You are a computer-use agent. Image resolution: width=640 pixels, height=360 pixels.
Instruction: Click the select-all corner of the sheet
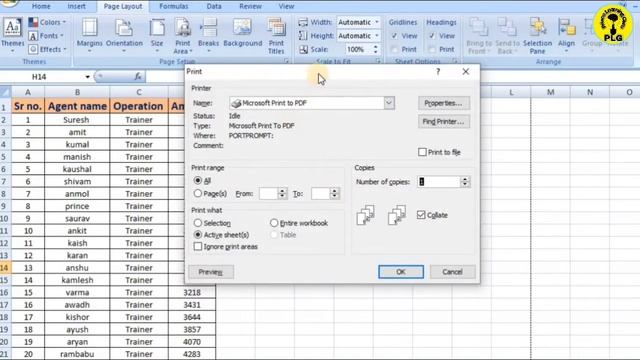pyautogui.click(x=5, y=92)
